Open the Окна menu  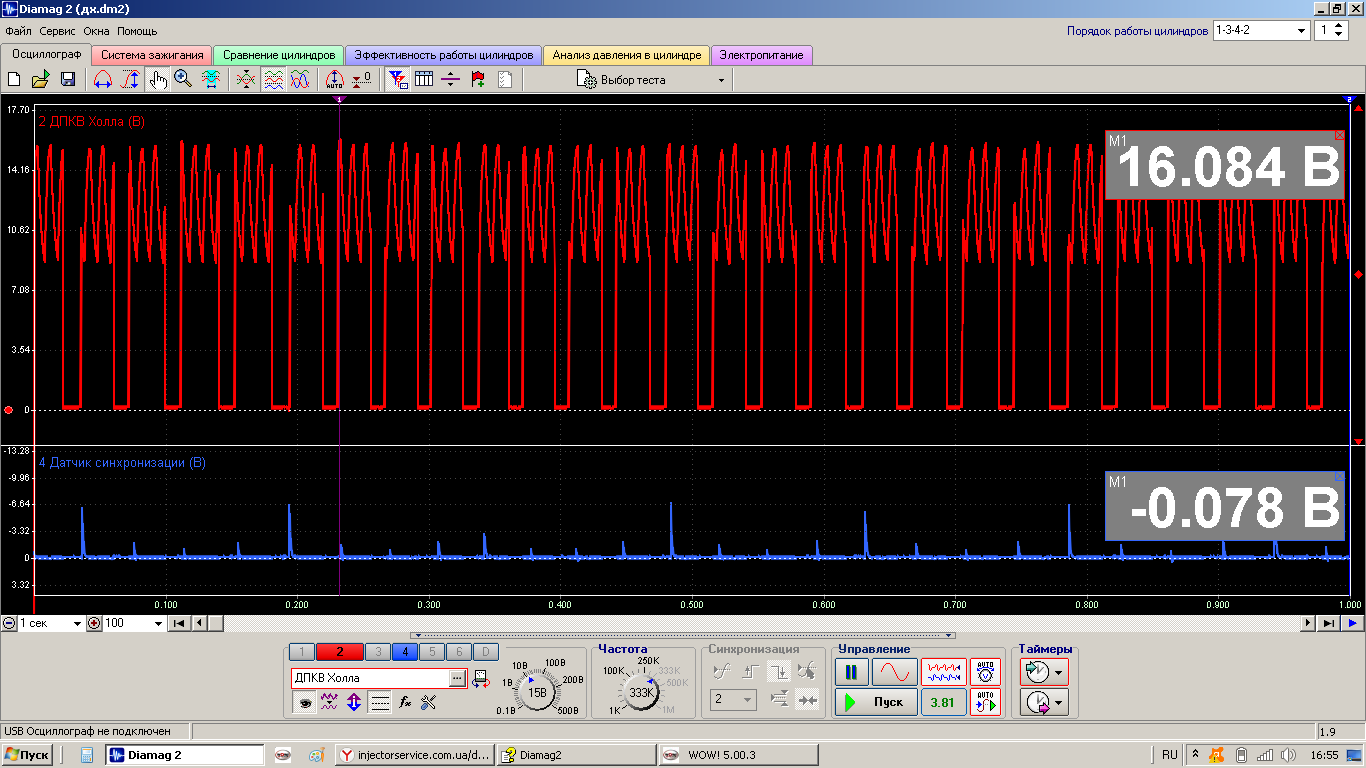click(x=97, y=31)
